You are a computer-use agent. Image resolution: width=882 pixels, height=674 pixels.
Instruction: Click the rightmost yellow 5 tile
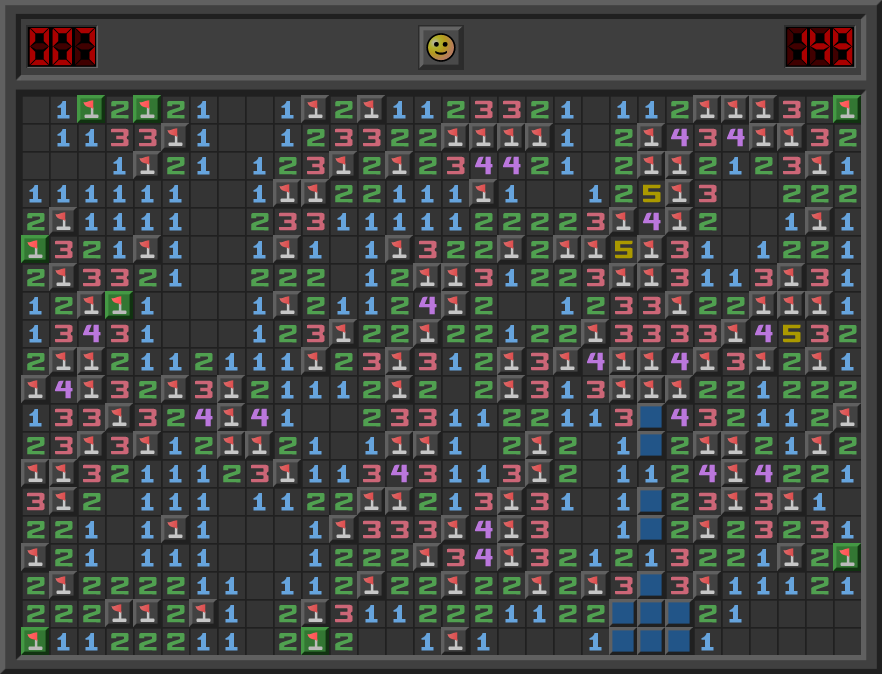click(791, 333)
